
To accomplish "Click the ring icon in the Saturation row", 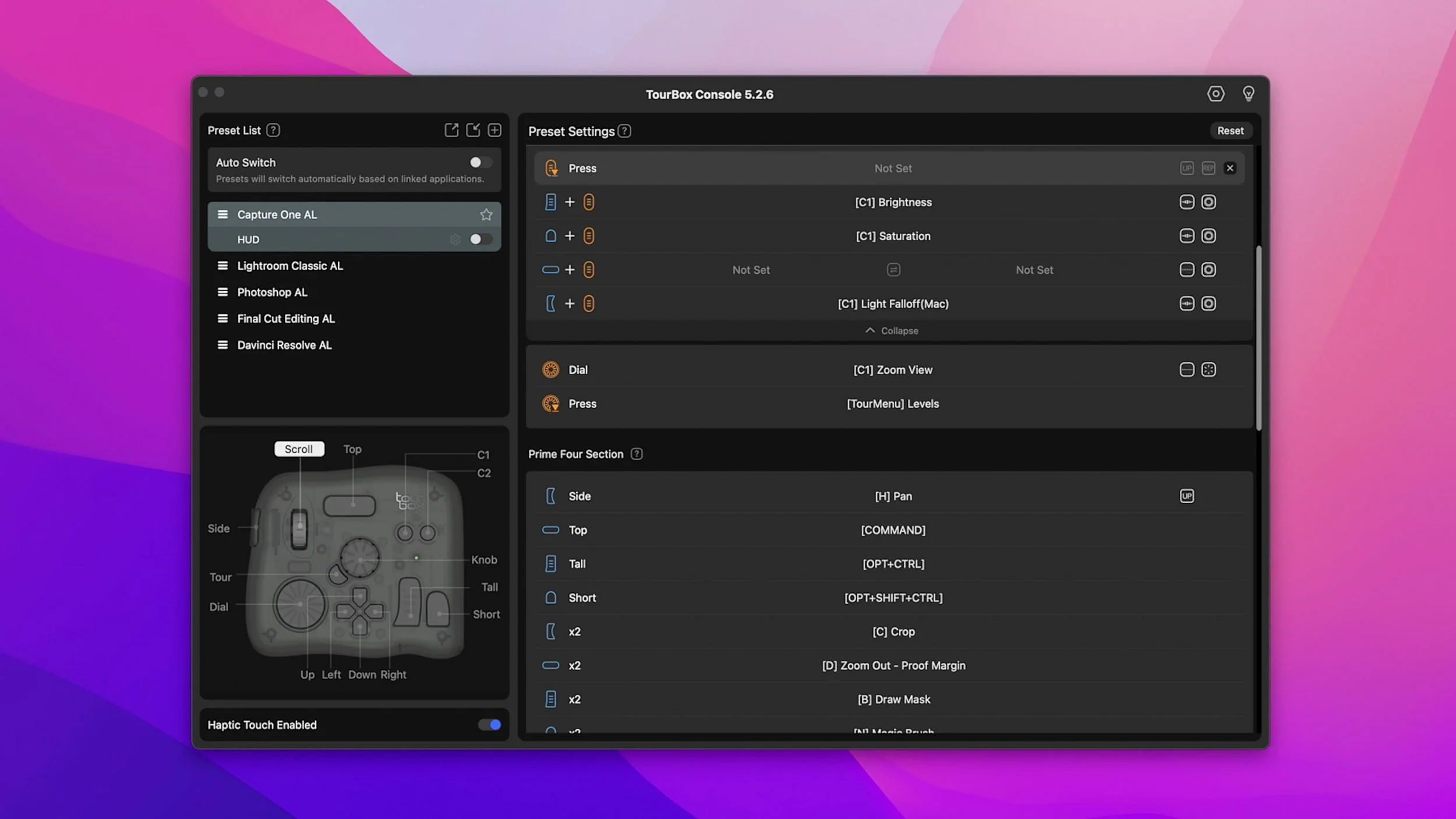I will pyautogui.click(x=1208, y=236).
